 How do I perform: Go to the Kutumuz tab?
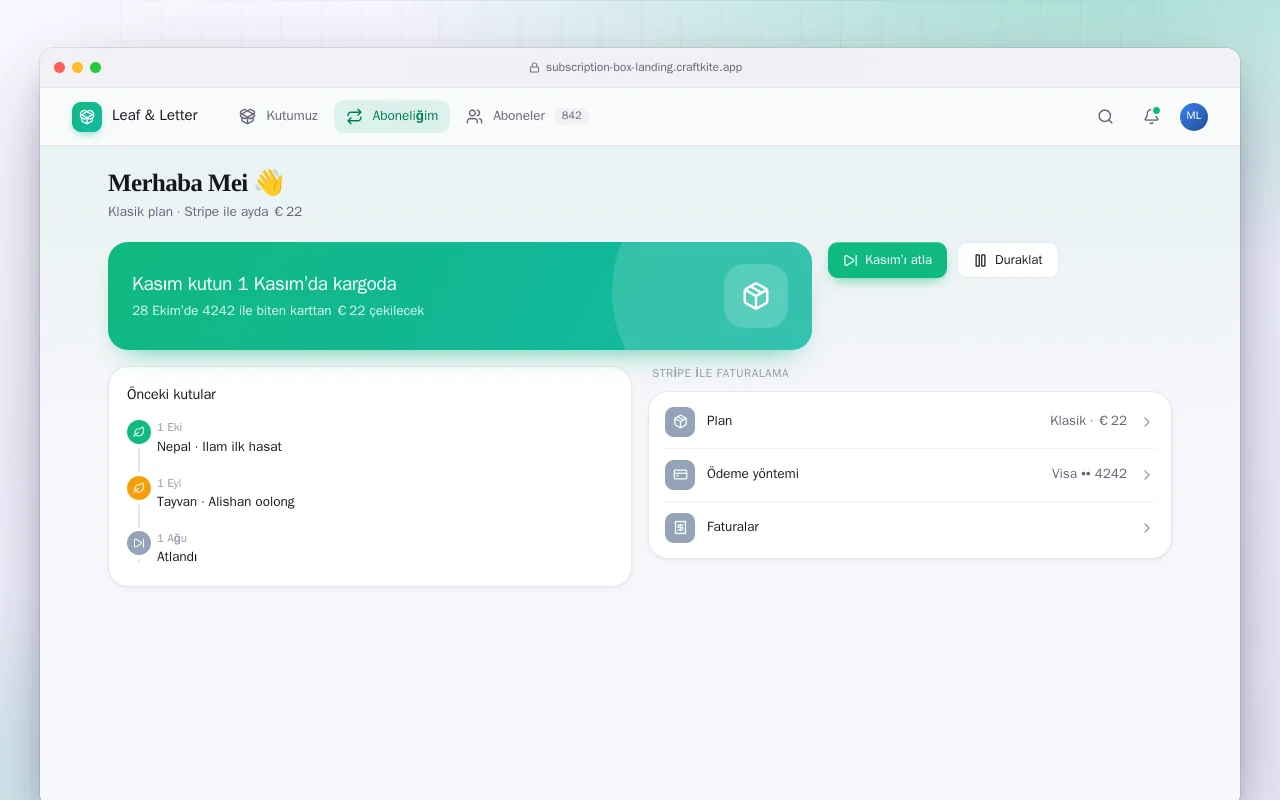pyautogui.click(x=278, y=116)
